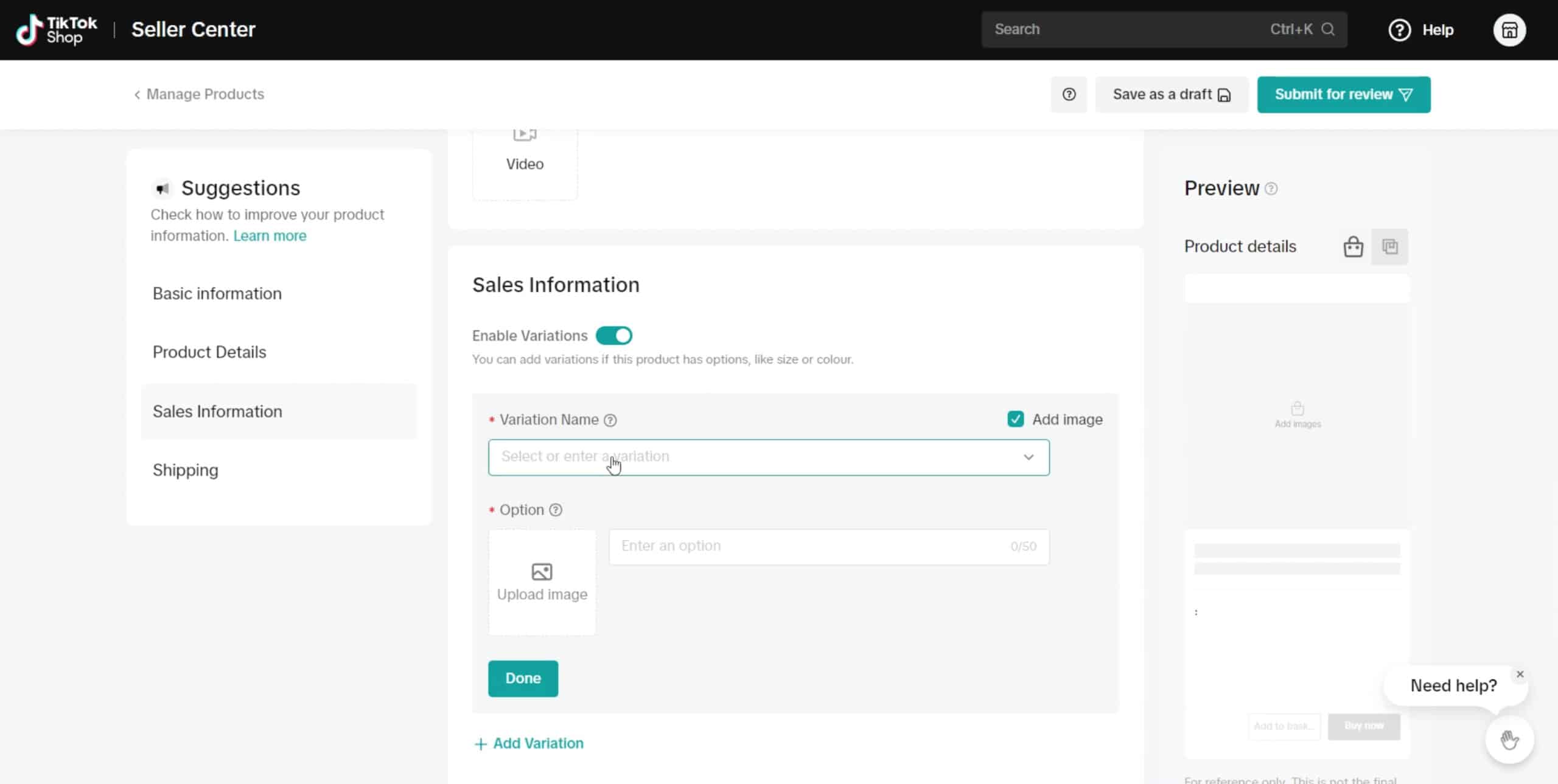Click the TikTok Shop logo
The width and height of the screenshot is (1558, 784).
[x=56, y=29]
